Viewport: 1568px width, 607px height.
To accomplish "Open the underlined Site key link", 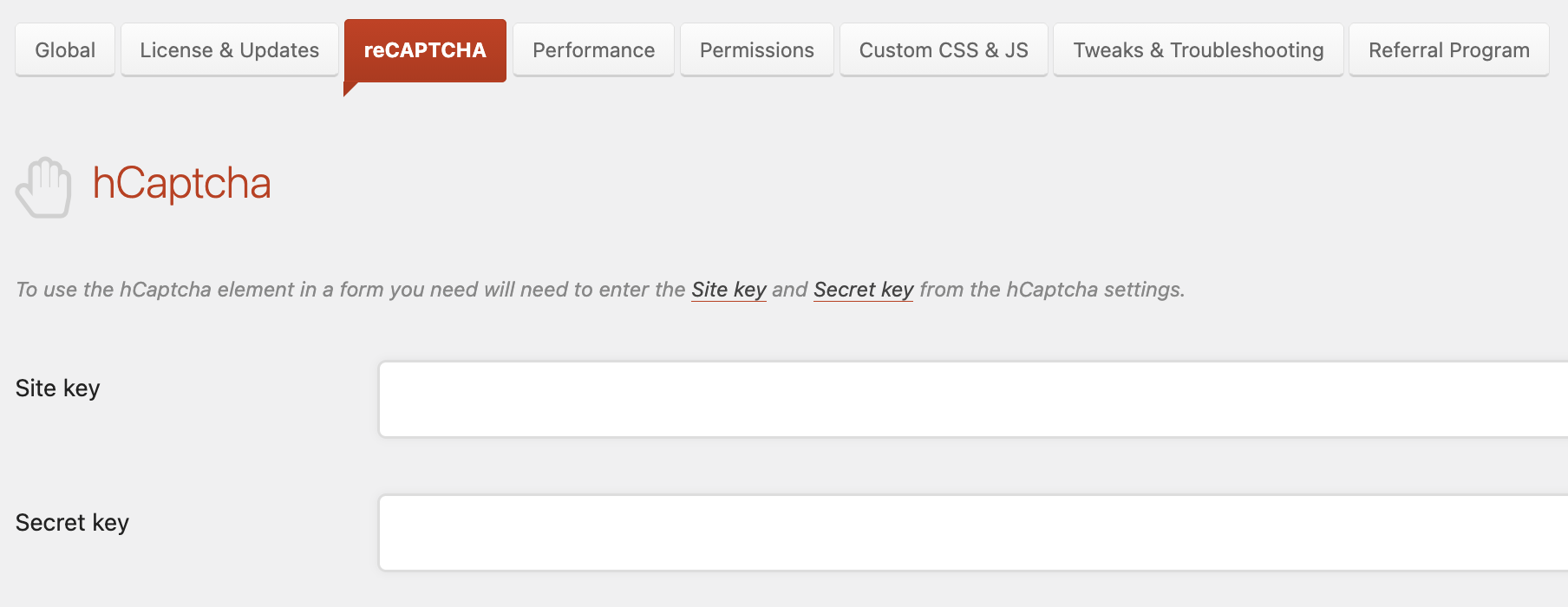I will pyautogui.click(x=728, y=290).
